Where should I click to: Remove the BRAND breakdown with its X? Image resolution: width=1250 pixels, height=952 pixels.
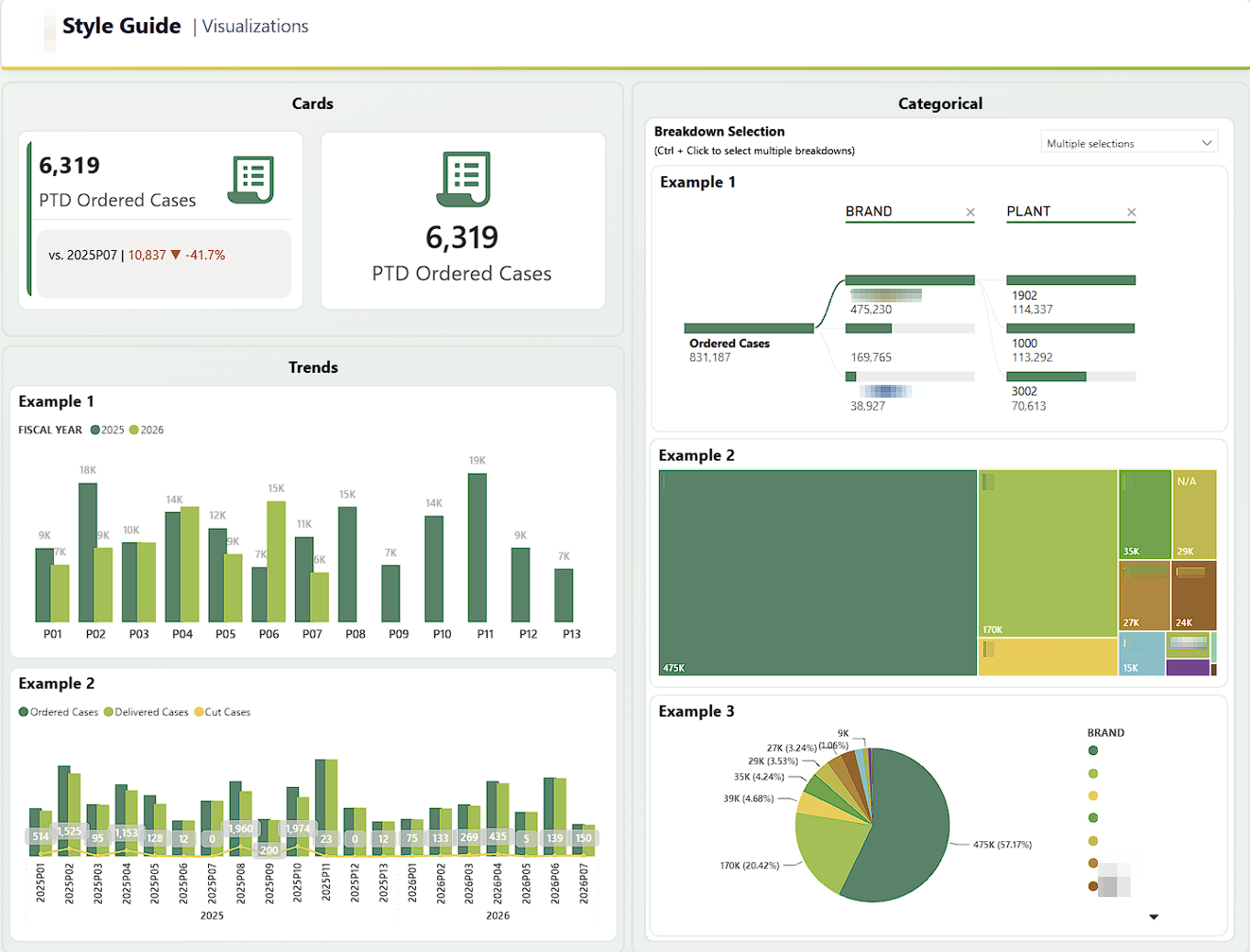[x=970, y=213]
